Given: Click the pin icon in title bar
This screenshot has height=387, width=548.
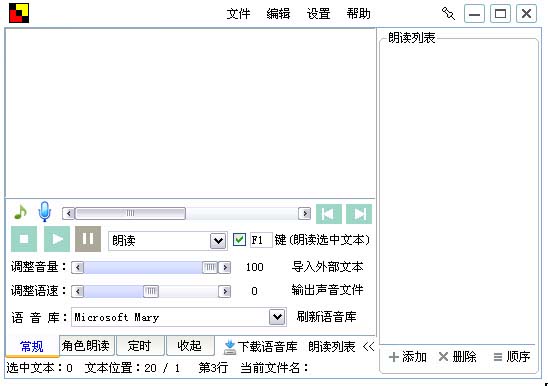Looking at the screenshot, I should pyautogui.click(x=448, y=14).
